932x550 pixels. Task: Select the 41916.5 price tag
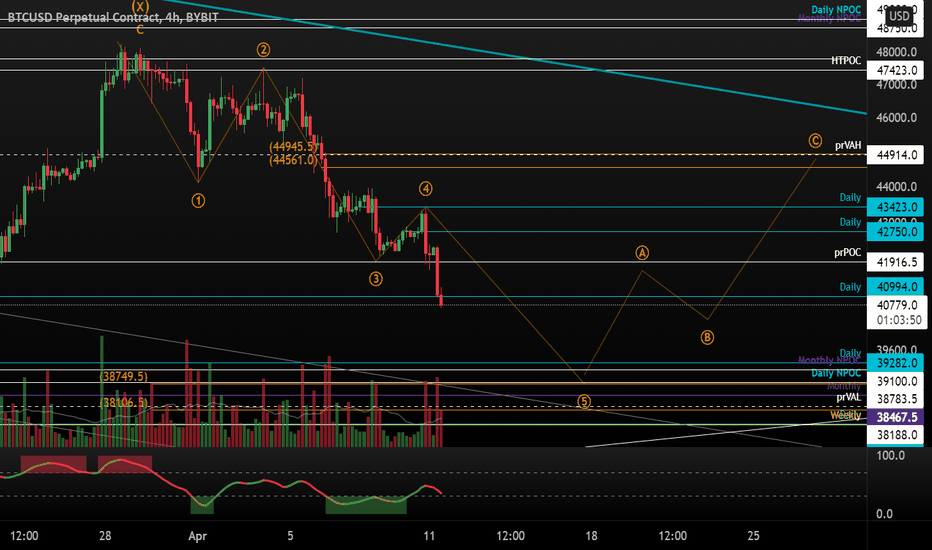pos(896,262)
